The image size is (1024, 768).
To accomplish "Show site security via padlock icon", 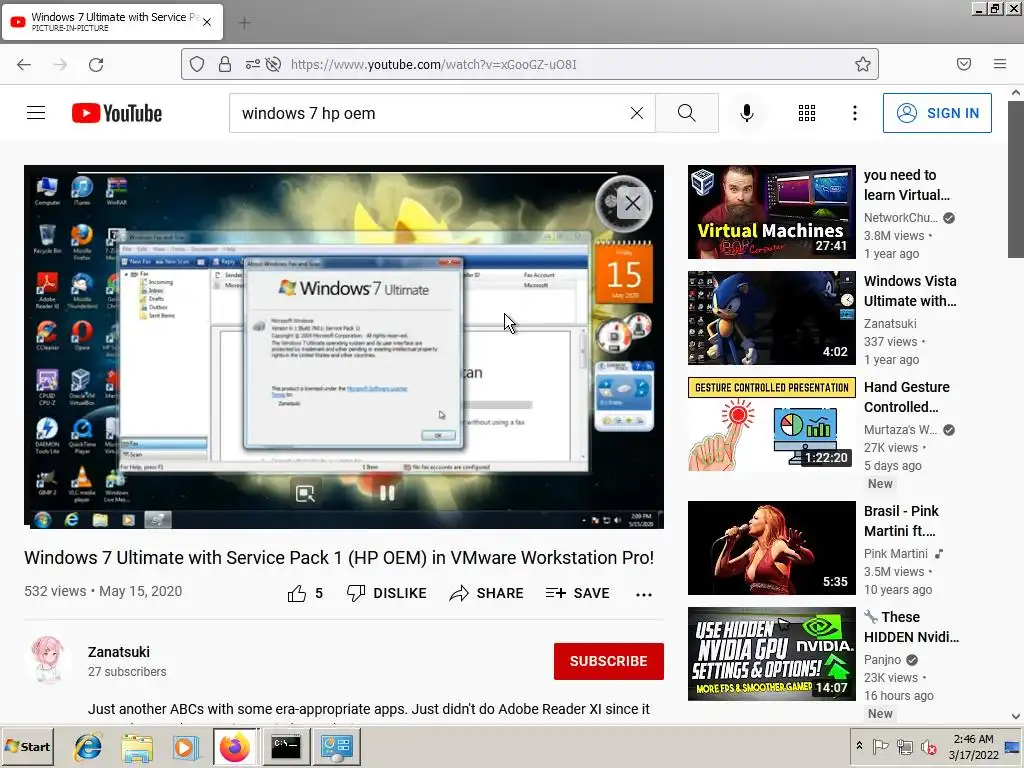I will tap(225, 64).
